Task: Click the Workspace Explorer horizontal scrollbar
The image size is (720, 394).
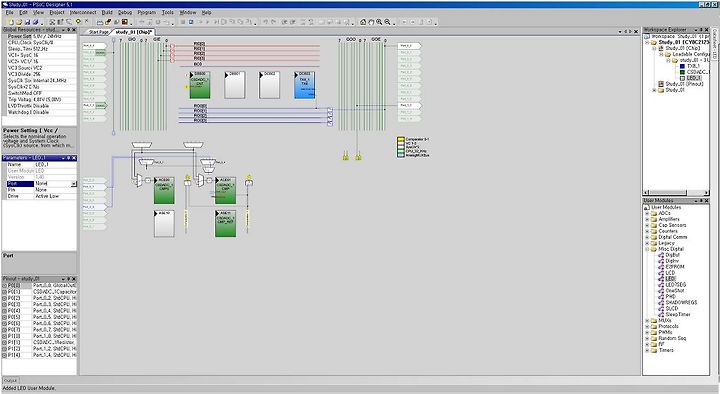Action: point(676,192)
